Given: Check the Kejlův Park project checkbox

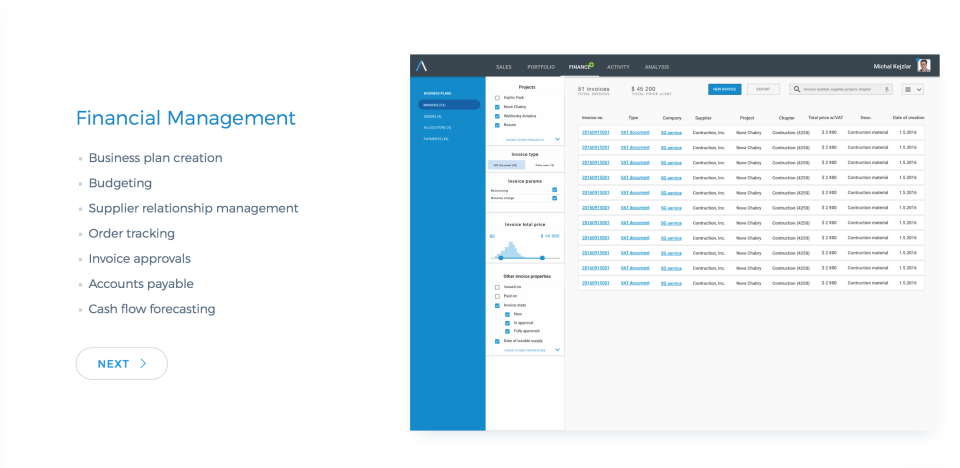Looking at the screenshot, I should click(x=497, y=98).
